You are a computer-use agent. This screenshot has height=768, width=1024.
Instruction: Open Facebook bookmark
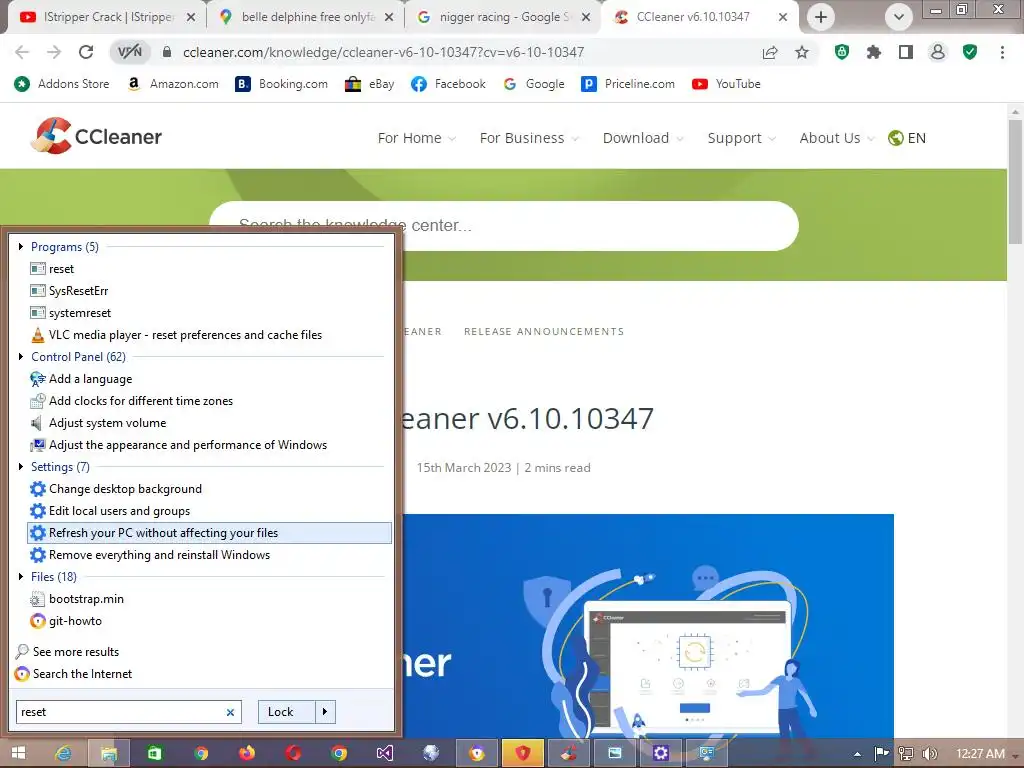pos(448,84)
